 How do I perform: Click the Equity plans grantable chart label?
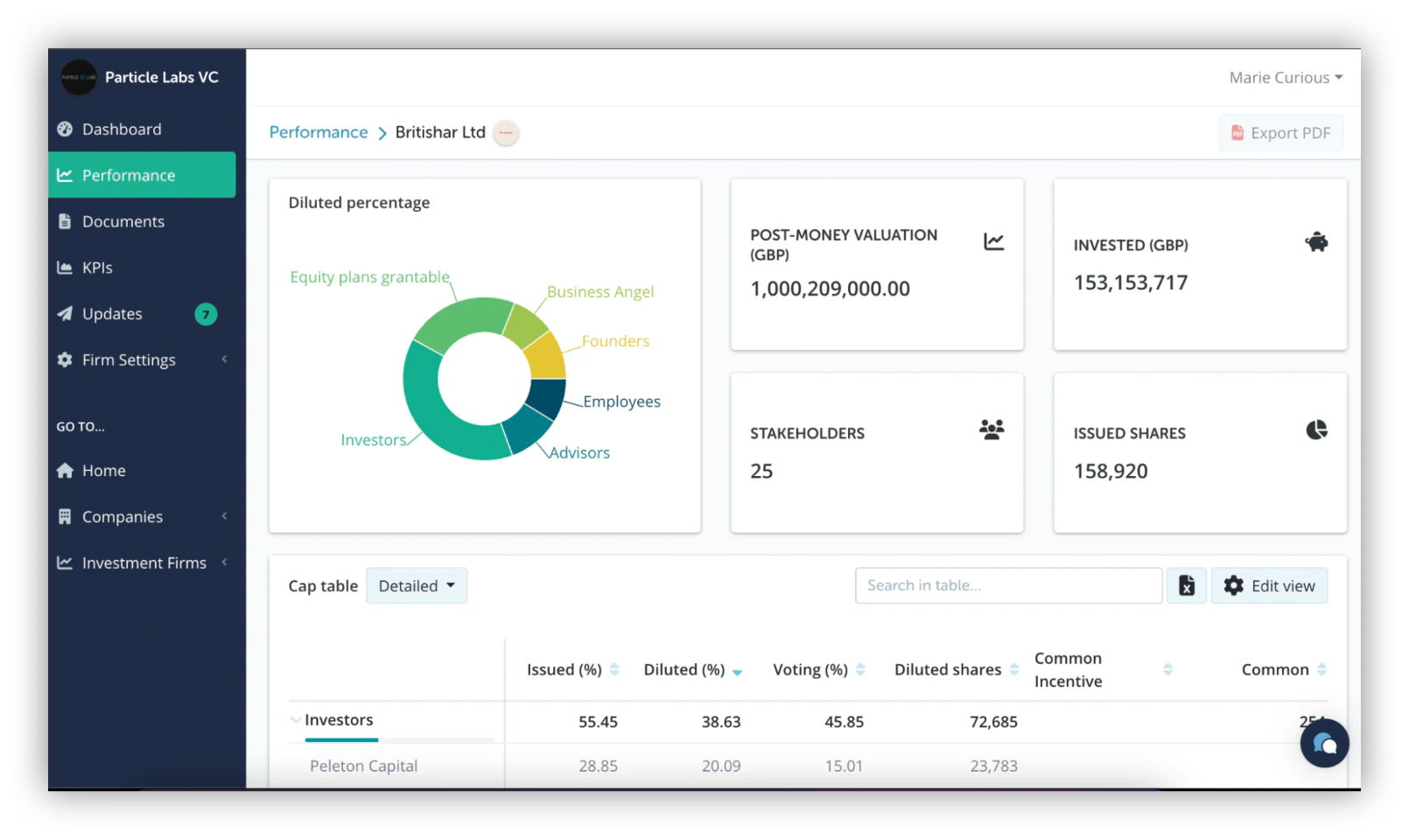pos(369,277)
